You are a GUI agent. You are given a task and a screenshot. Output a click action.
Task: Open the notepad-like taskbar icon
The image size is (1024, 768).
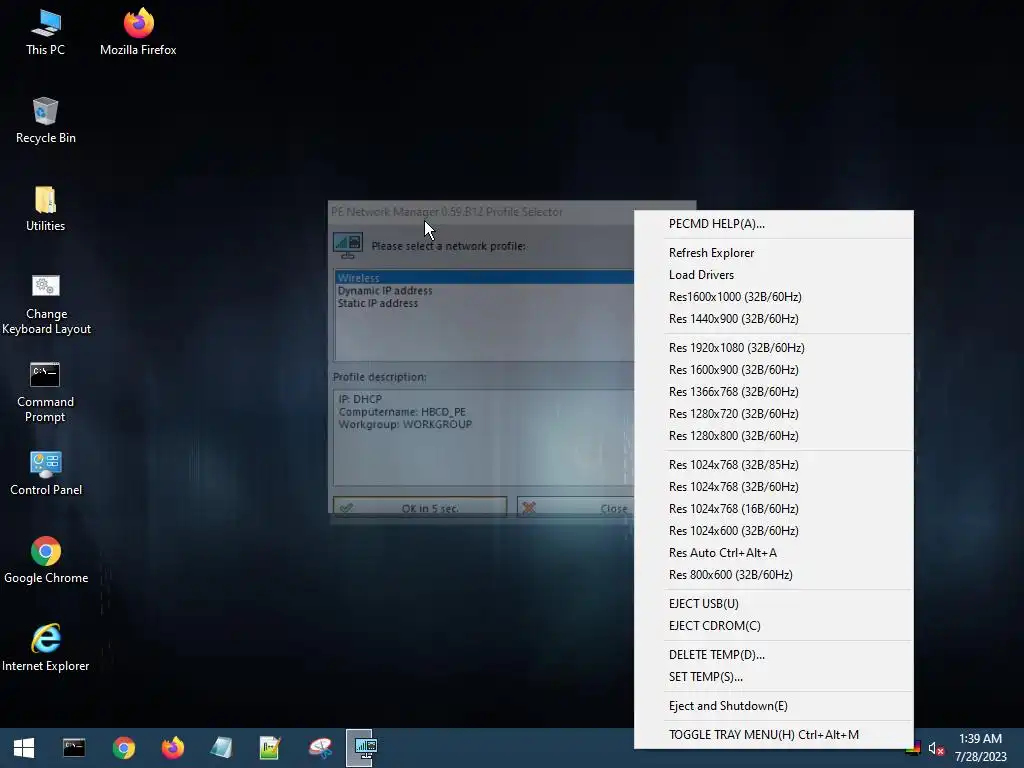(221, 748)
